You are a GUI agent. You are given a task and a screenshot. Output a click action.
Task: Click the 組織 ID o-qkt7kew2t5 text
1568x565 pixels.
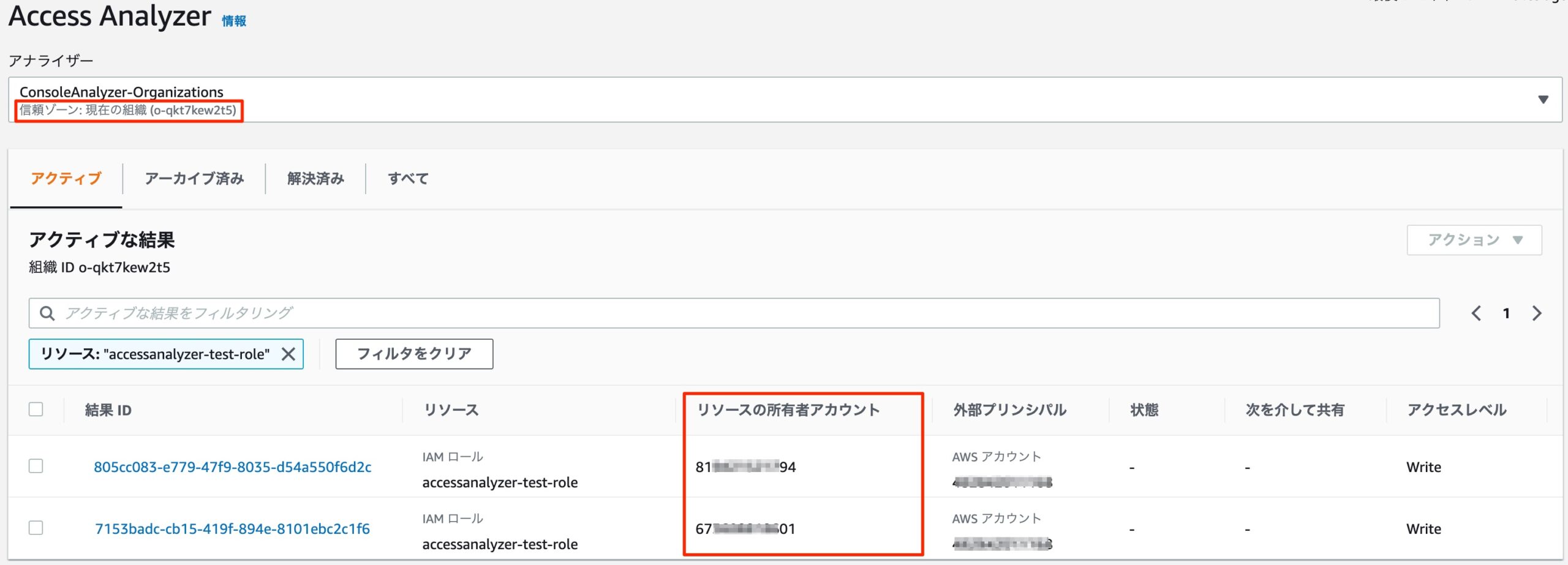(100, 268)
